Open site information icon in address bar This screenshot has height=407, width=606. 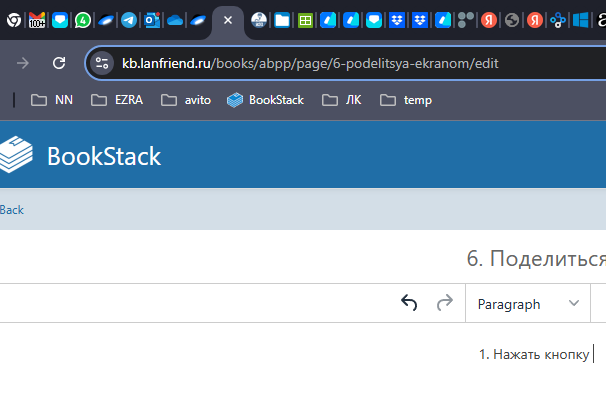tap(102, 63)
